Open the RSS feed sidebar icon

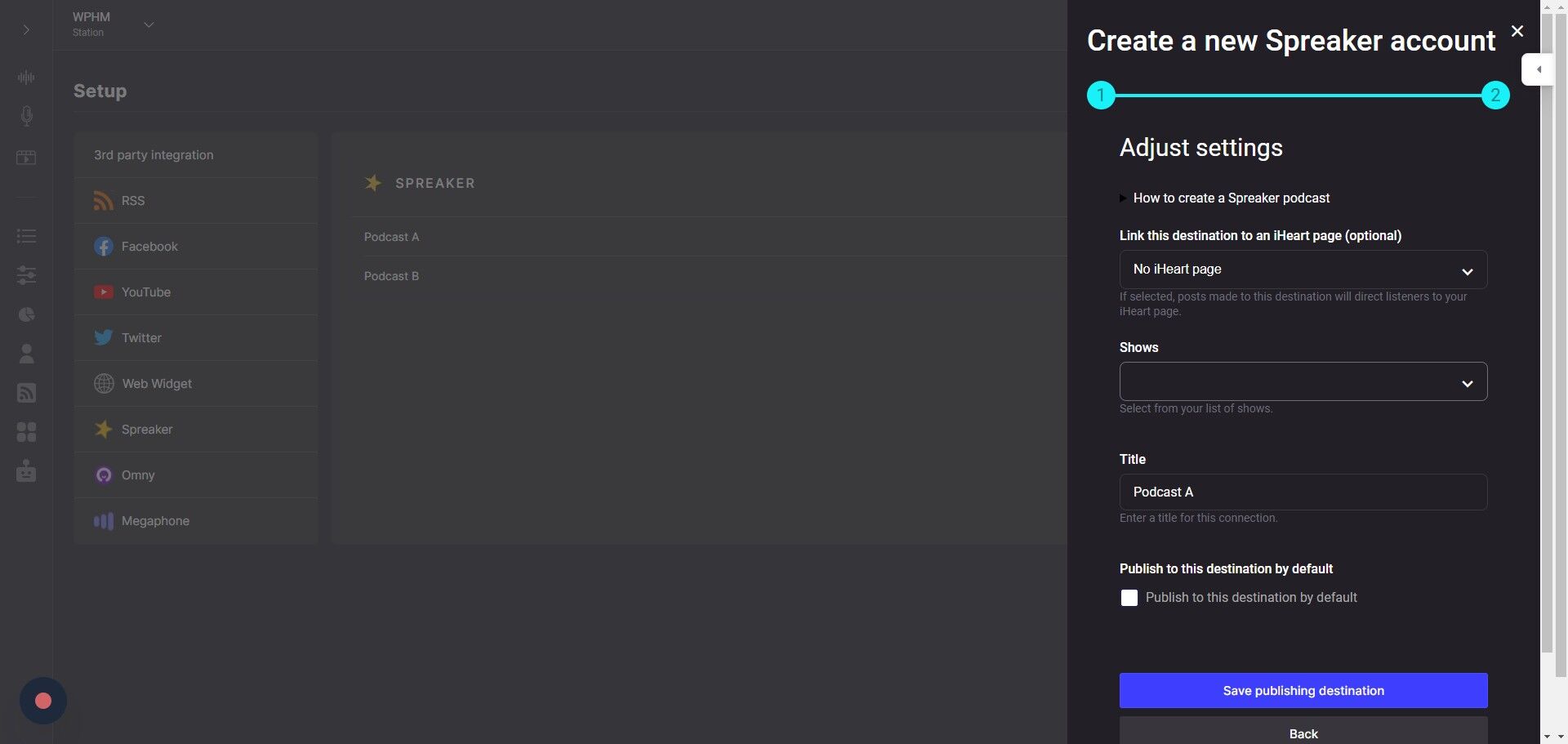point(26,393)
